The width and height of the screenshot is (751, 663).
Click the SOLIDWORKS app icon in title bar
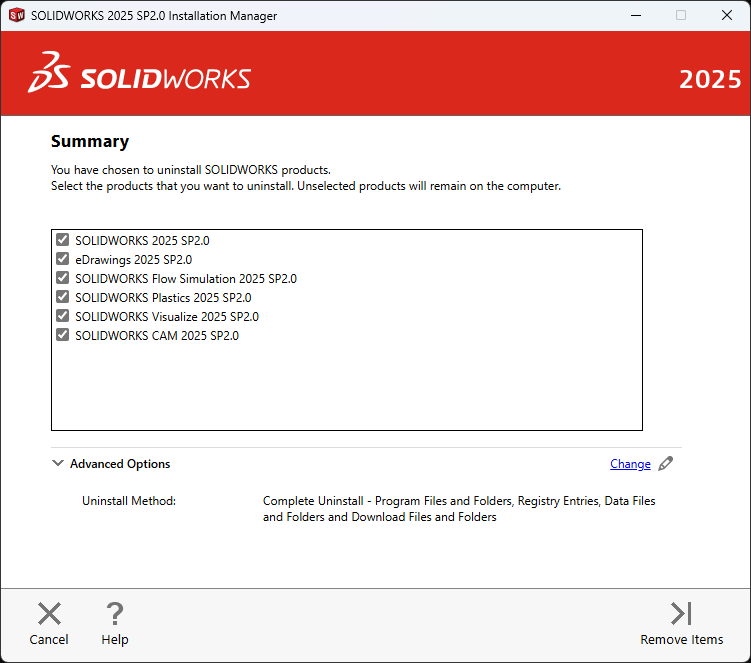[x=16, y=16]
